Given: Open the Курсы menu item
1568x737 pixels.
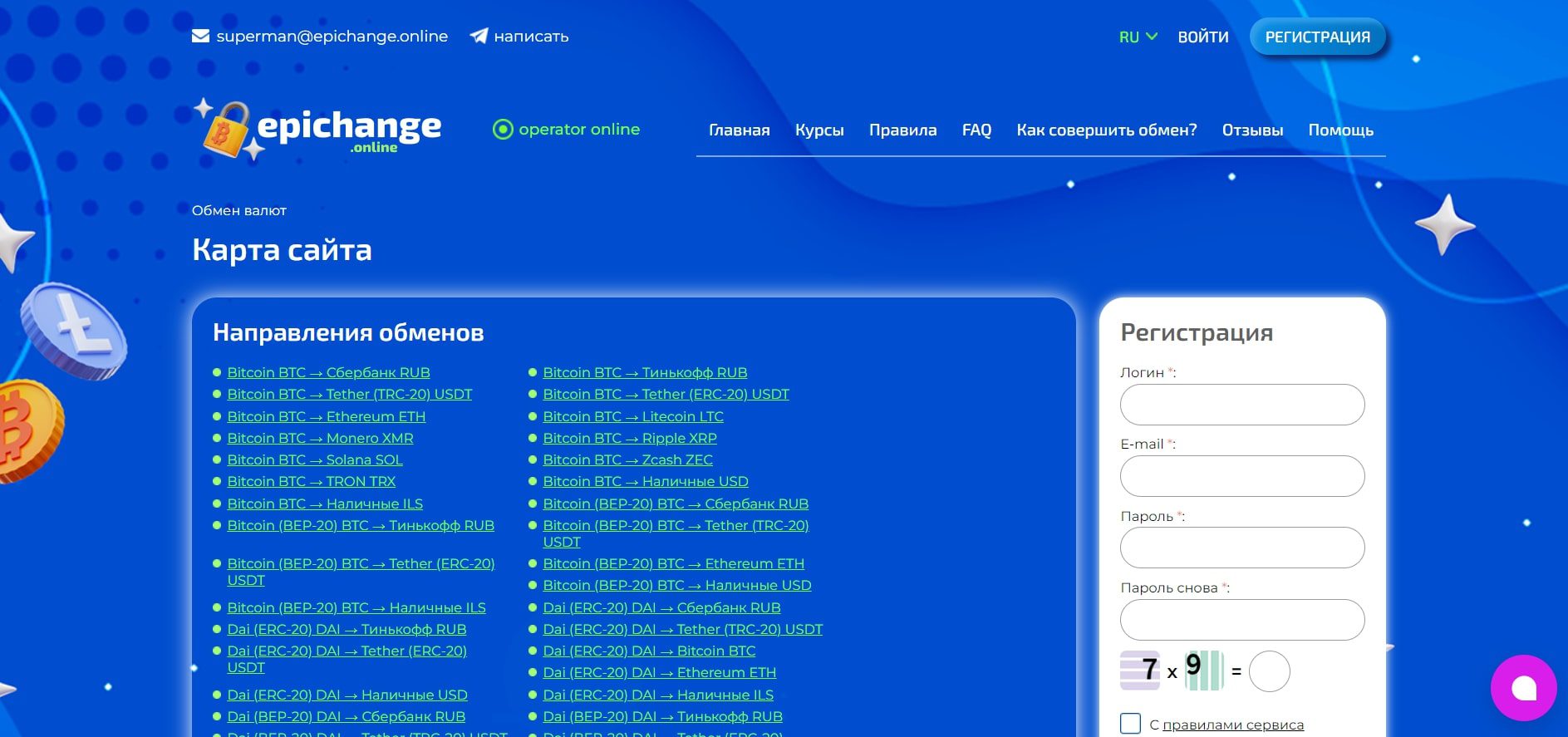Looking at the screenshot, I should (819, 130).
